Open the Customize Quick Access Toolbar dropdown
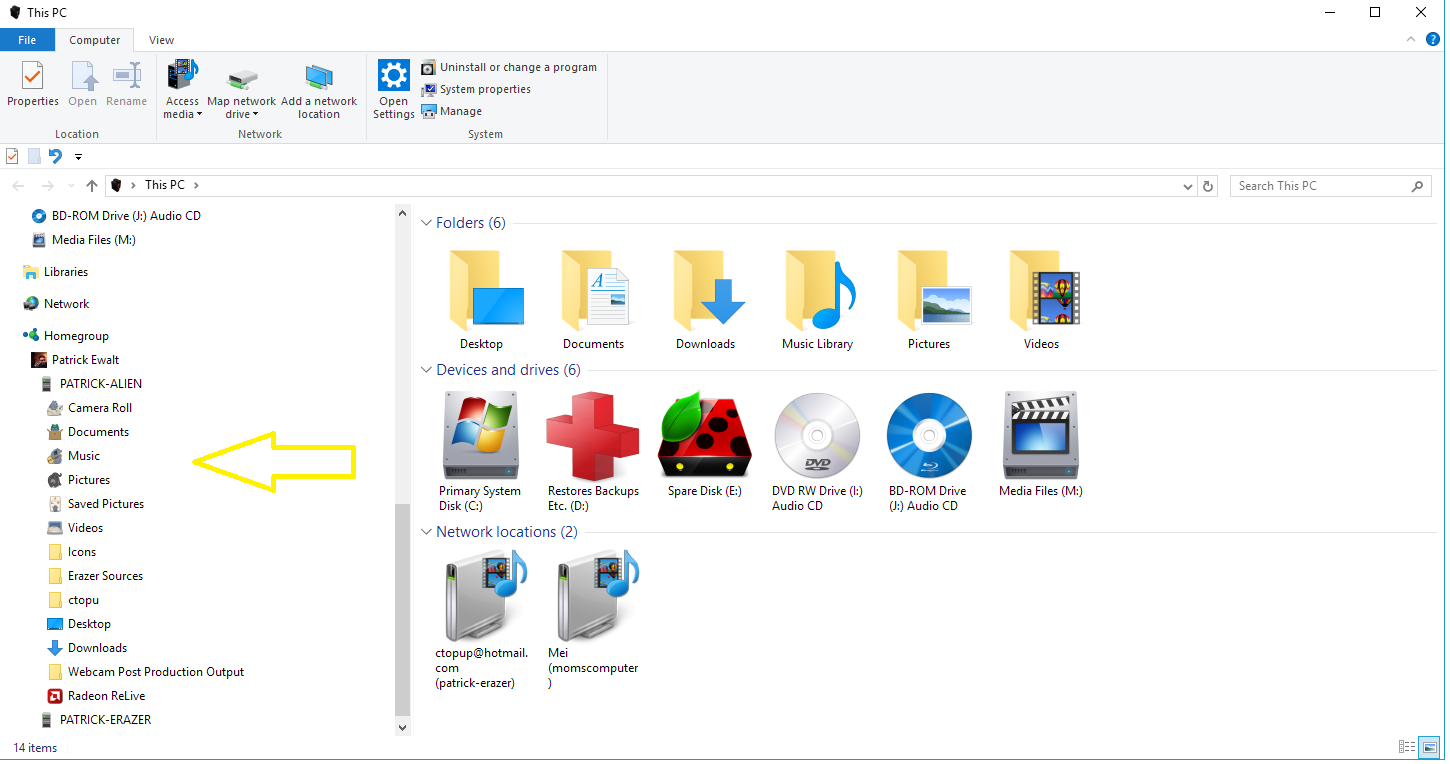Image resolution: width=1450 pixels, height=764 pixels. click(78, 156)
